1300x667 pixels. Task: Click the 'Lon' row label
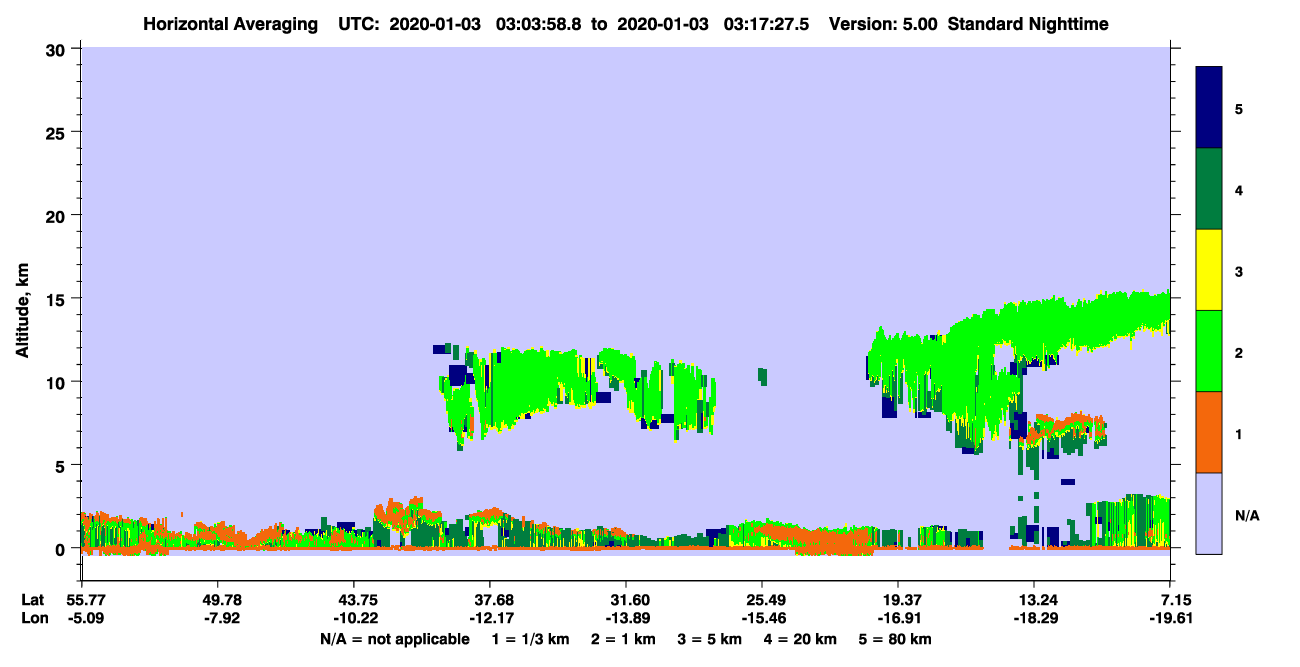33,619
